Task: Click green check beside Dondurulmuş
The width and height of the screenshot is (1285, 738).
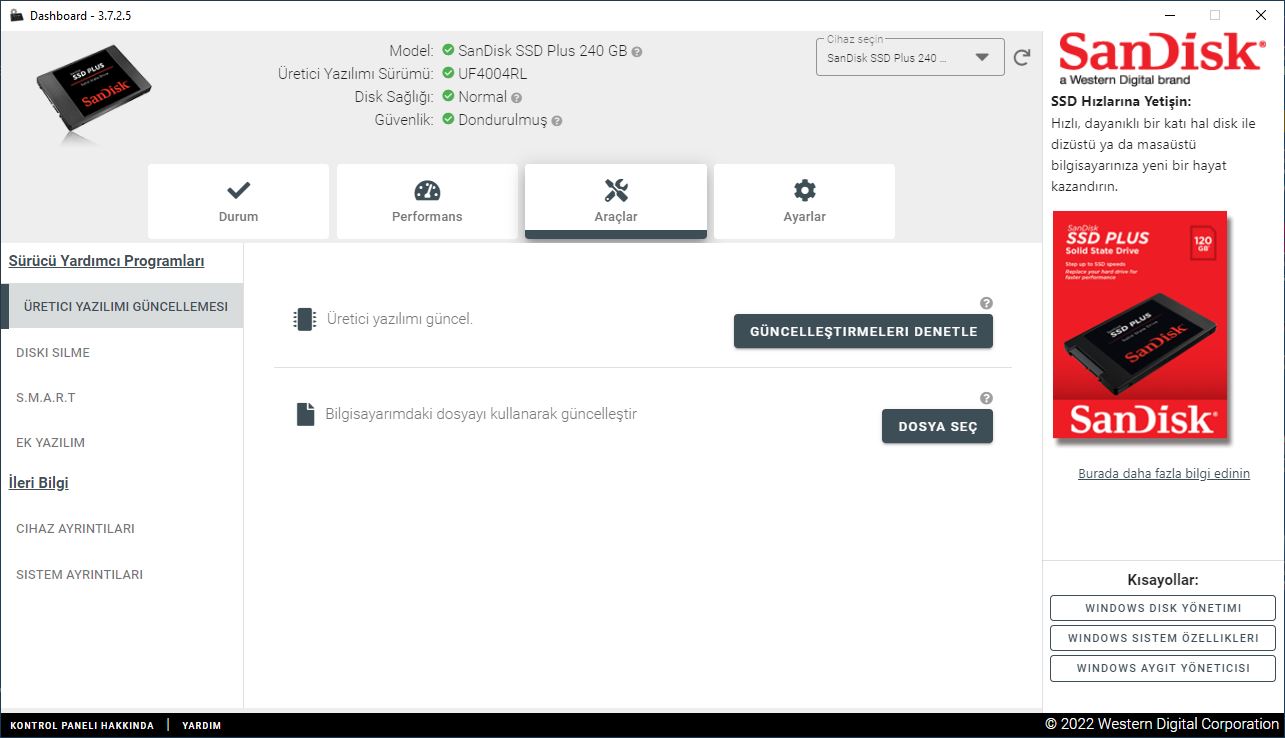Action: 448,120
